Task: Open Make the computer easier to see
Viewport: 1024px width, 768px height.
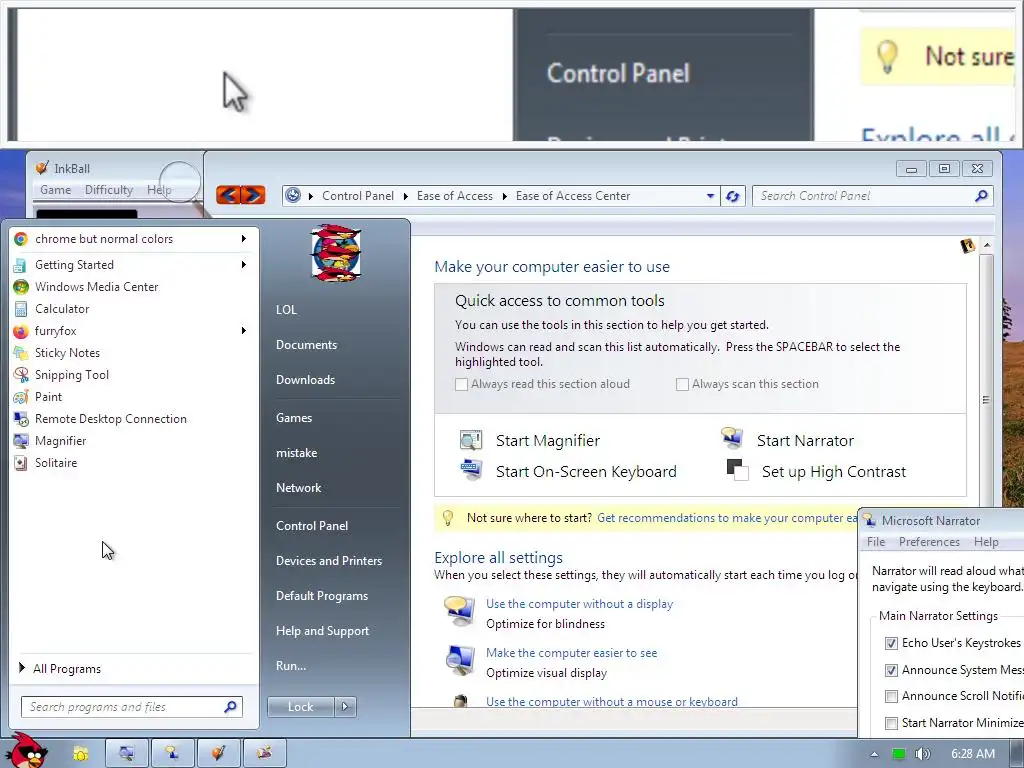Action: tap(571, 653)
